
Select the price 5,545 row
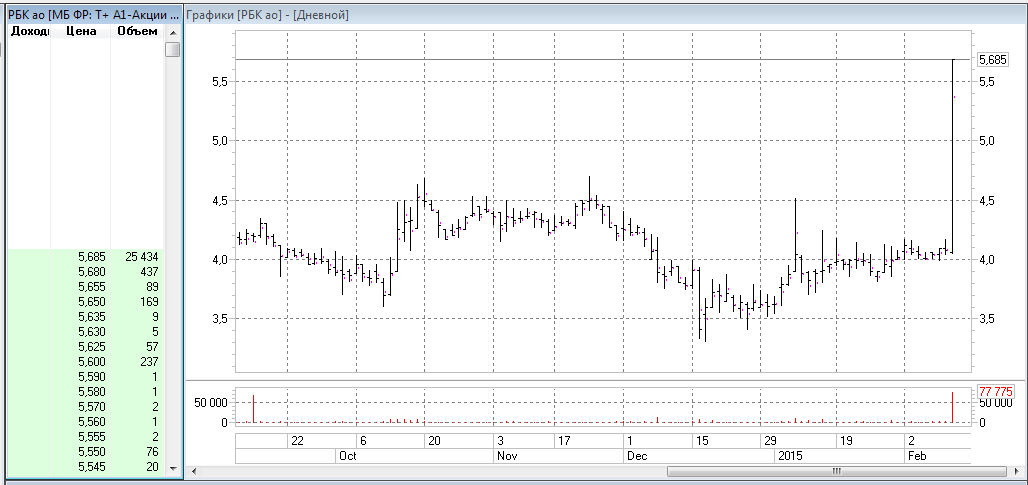point(85,467)
